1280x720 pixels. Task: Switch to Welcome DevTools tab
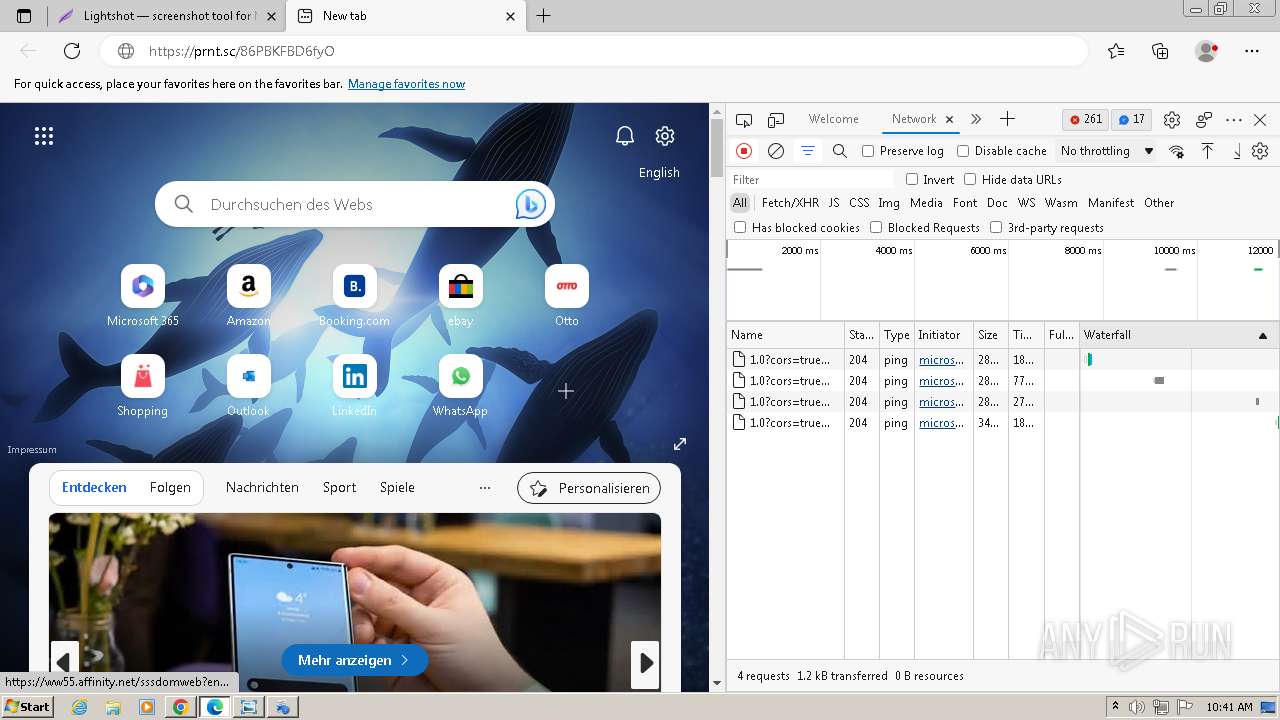(833, 119)
